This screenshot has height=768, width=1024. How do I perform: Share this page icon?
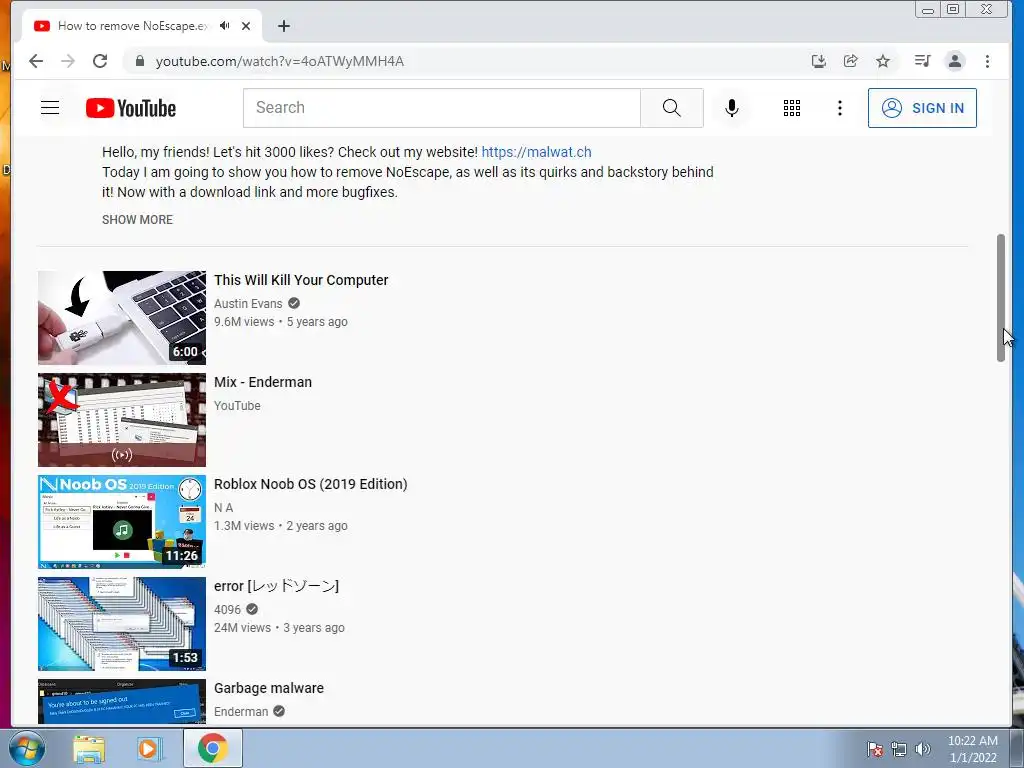coord(850,61)
